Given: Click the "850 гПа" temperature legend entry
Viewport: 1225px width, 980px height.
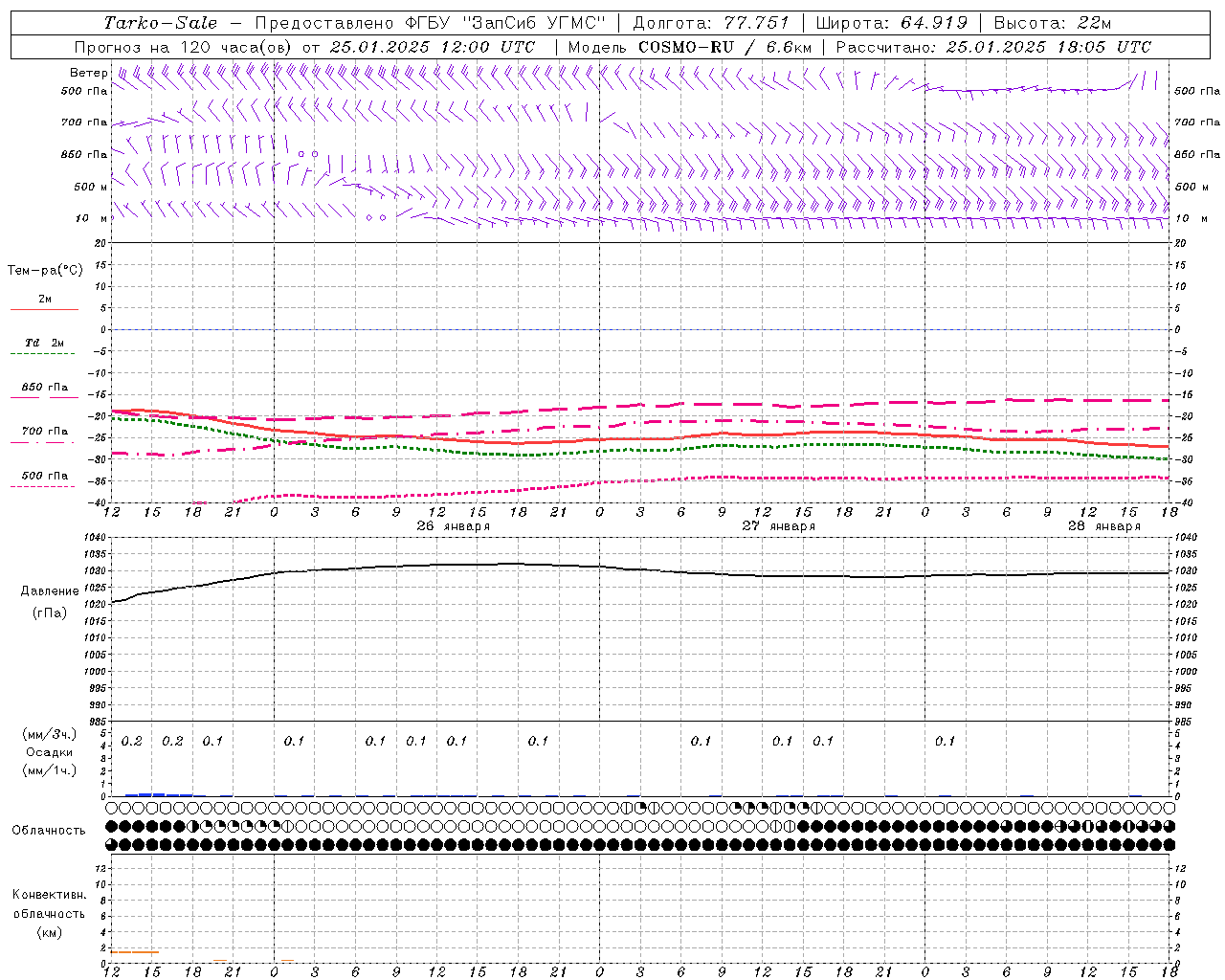Looking at the screenshot, I should (44, 388).
